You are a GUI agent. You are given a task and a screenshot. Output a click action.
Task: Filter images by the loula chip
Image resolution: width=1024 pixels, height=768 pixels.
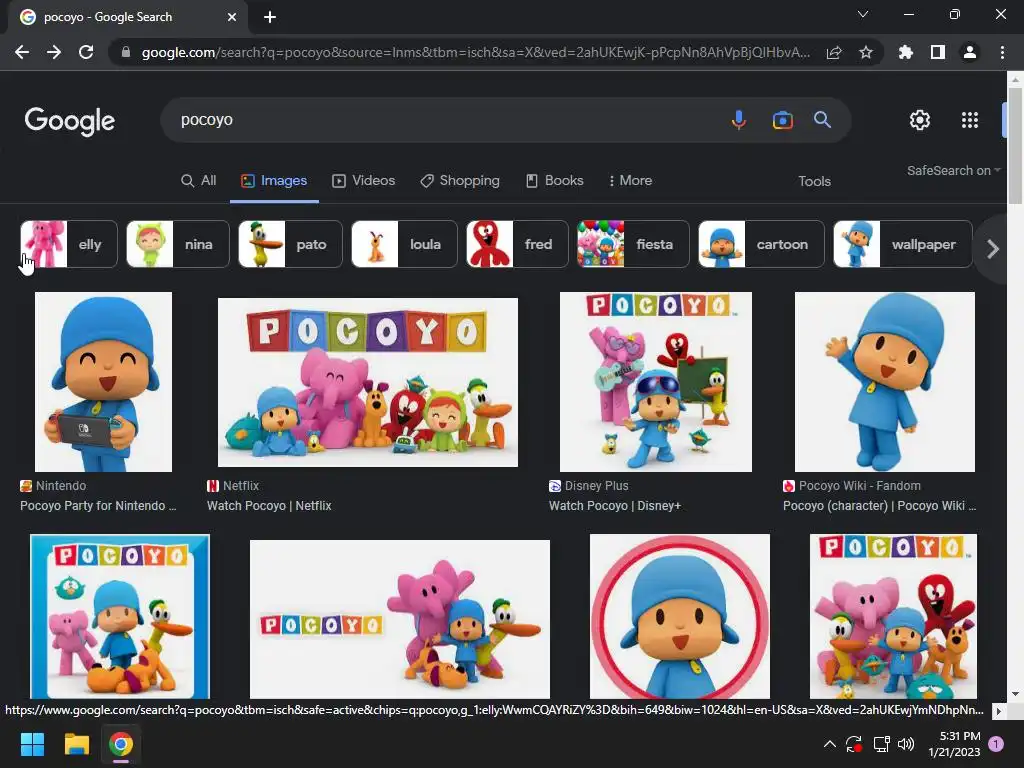click(404, 244)
